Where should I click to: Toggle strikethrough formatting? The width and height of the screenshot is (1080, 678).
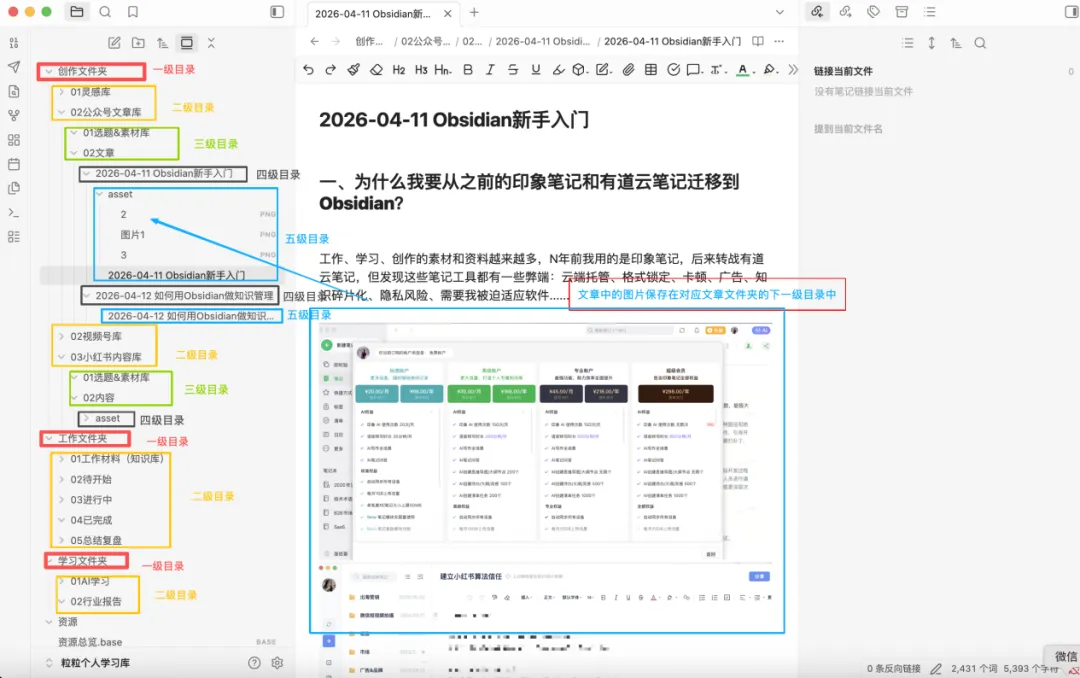tap(513, 70)
